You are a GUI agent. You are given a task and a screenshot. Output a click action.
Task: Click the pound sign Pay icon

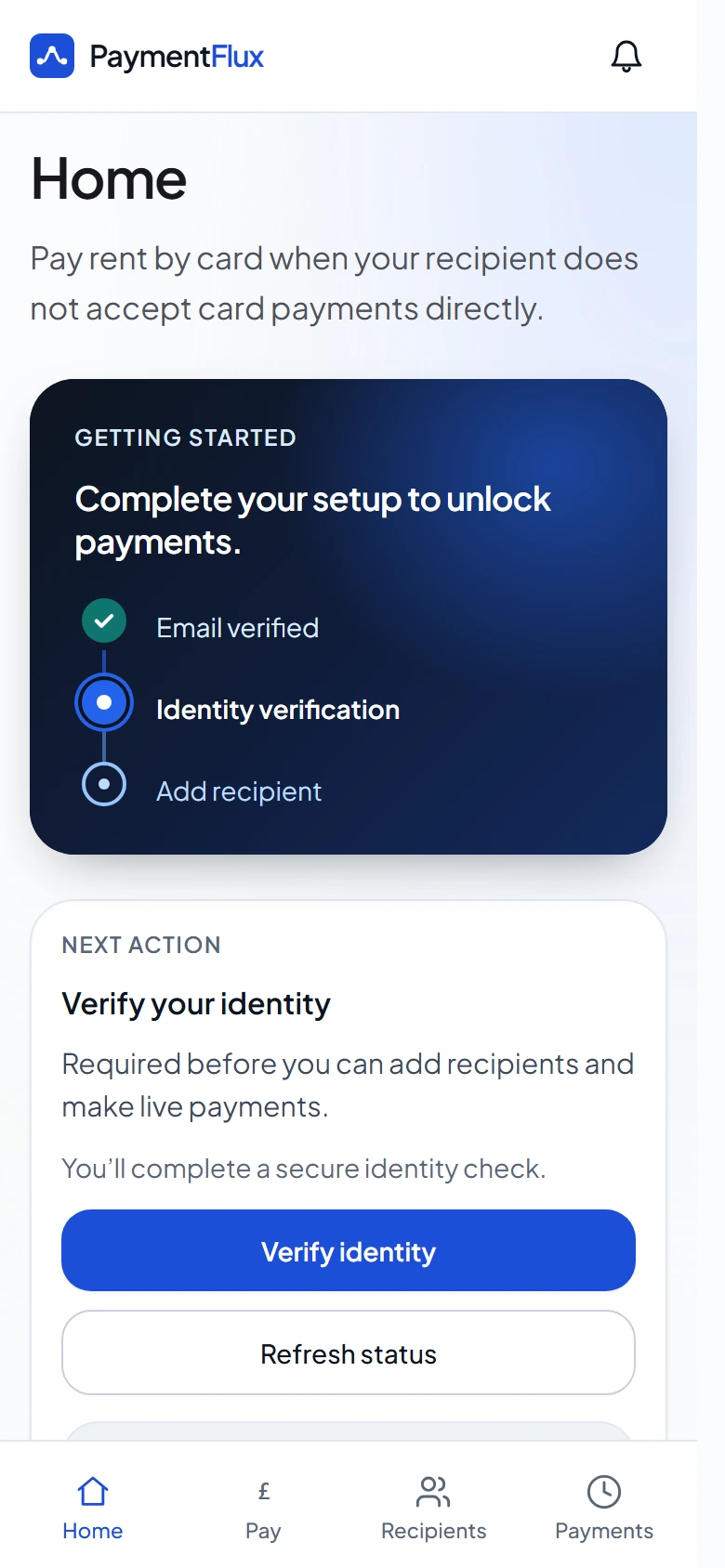(x=264, y=1491)
